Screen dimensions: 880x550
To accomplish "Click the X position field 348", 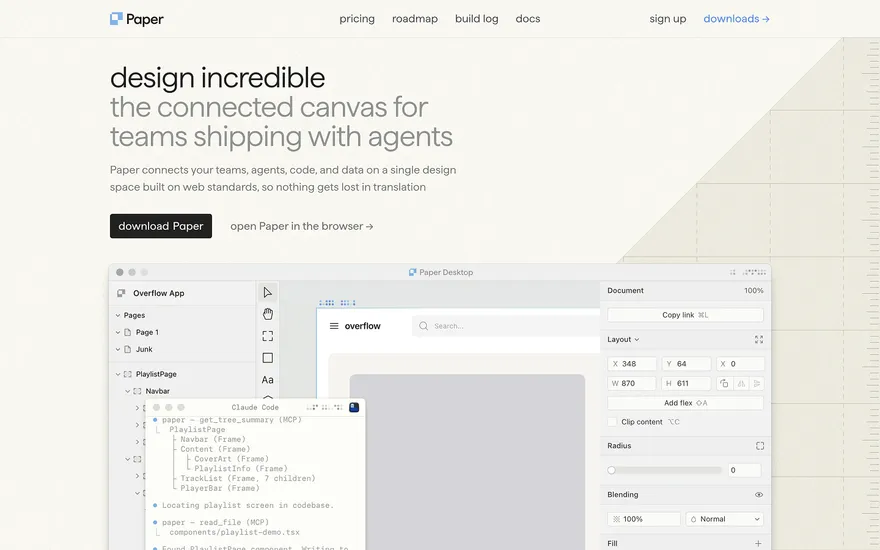I will [x=632, y=364].
